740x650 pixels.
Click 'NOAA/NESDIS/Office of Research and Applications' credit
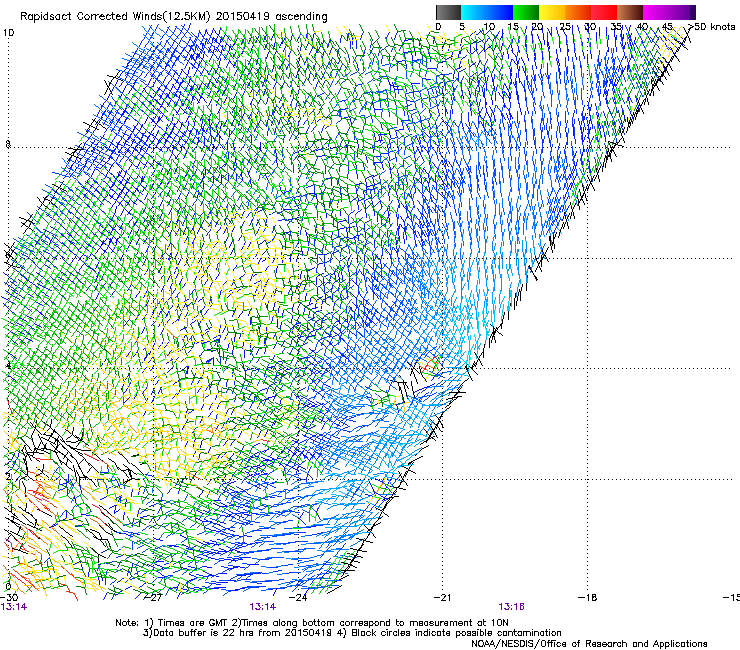point(589,644)
